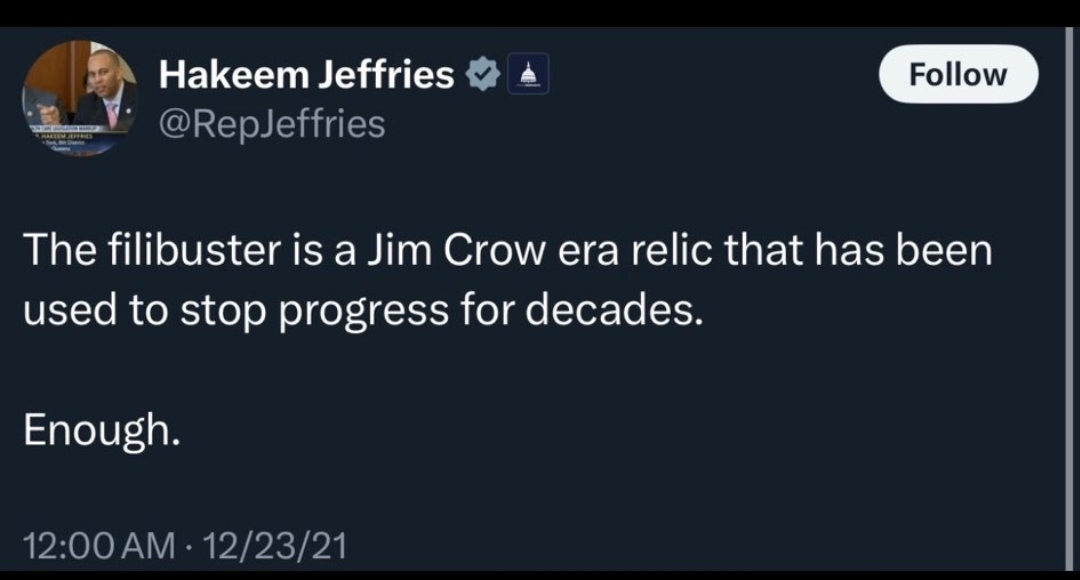Image resolution: width=1080 pixels, height=580 pixels.
Task: Click the words "has been" ending the first line
Action: coord(904,249)
